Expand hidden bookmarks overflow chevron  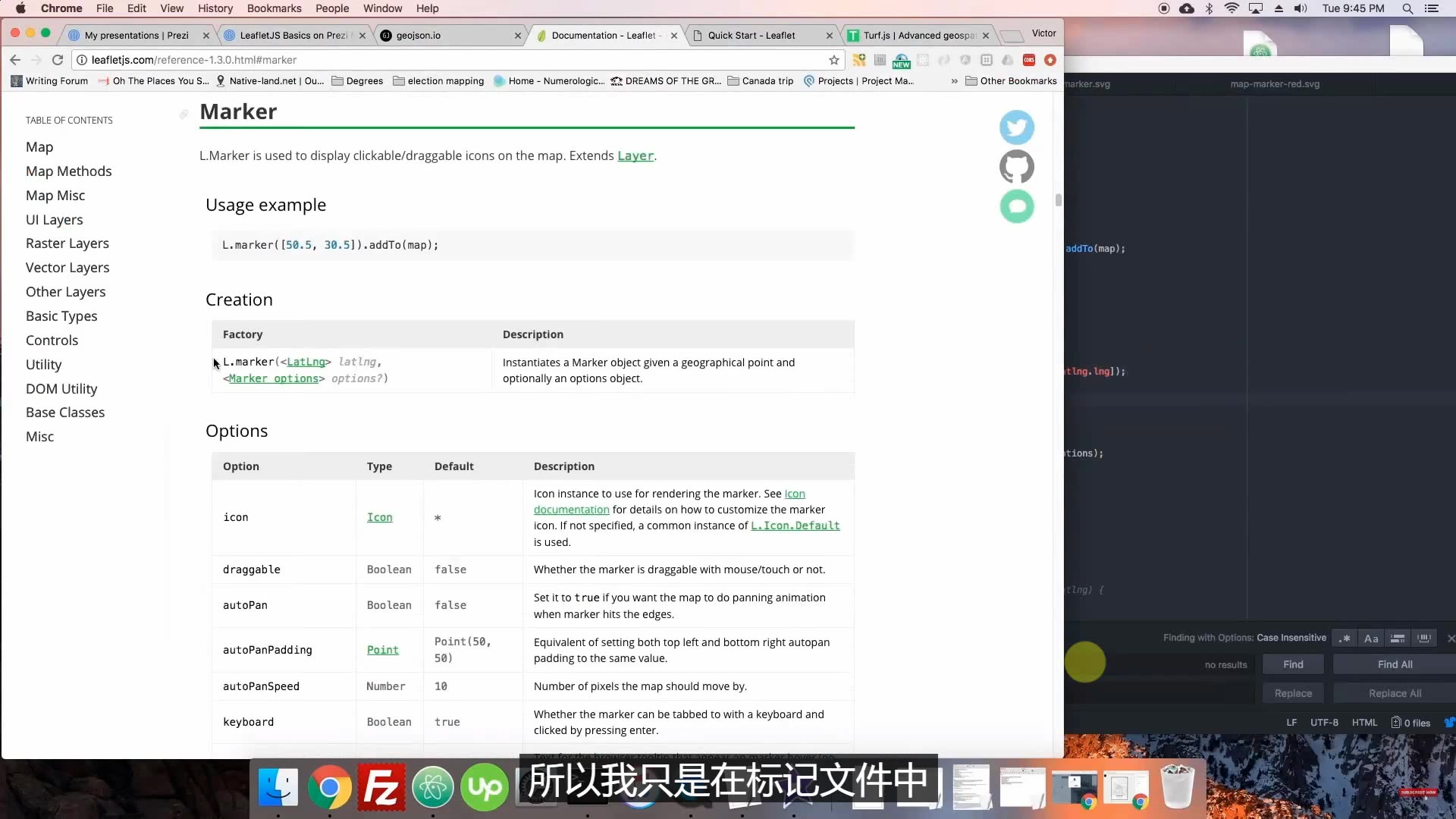(x=954, y=81)
